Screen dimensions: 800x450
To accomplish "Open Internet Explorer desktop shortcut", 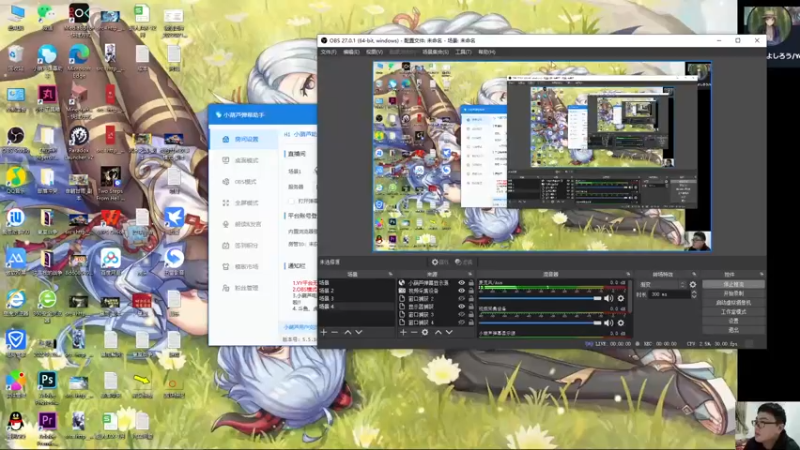I will pyautogui.click(x=16, y=303).
